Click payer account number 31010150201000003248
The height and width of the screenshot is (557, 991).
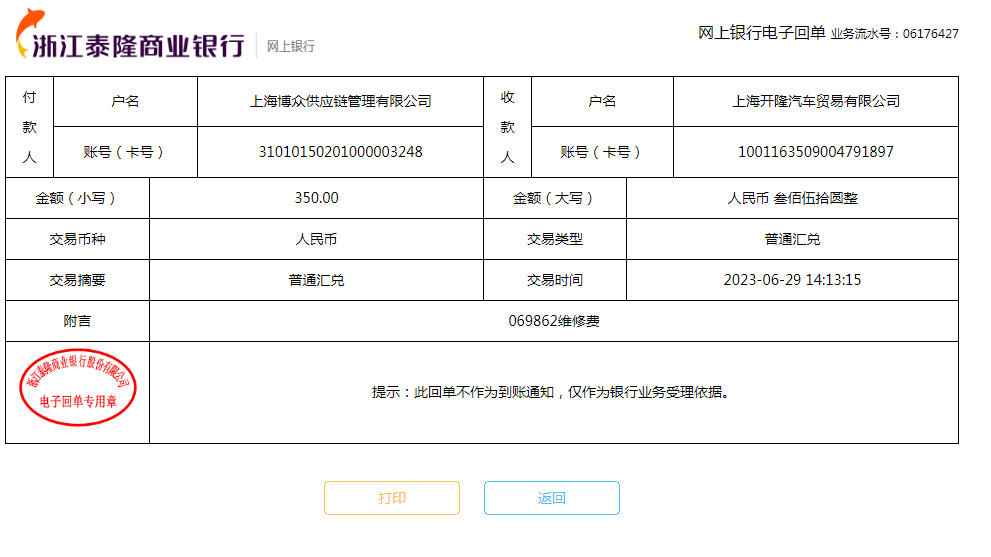point(340,152)
